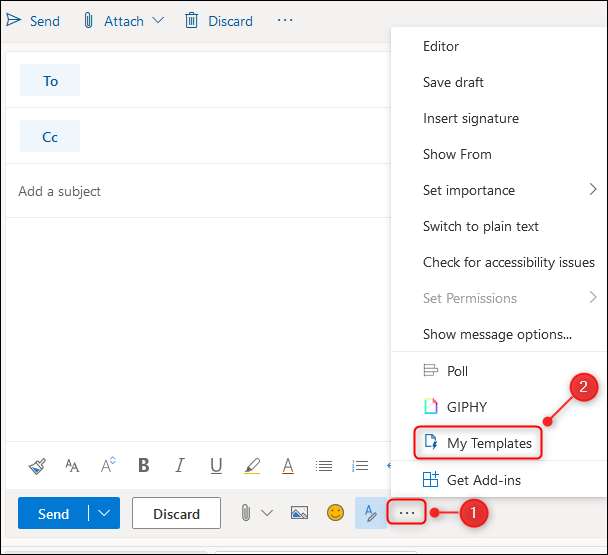Toggle the formatting options pen icon

click(x=370, y=513)
